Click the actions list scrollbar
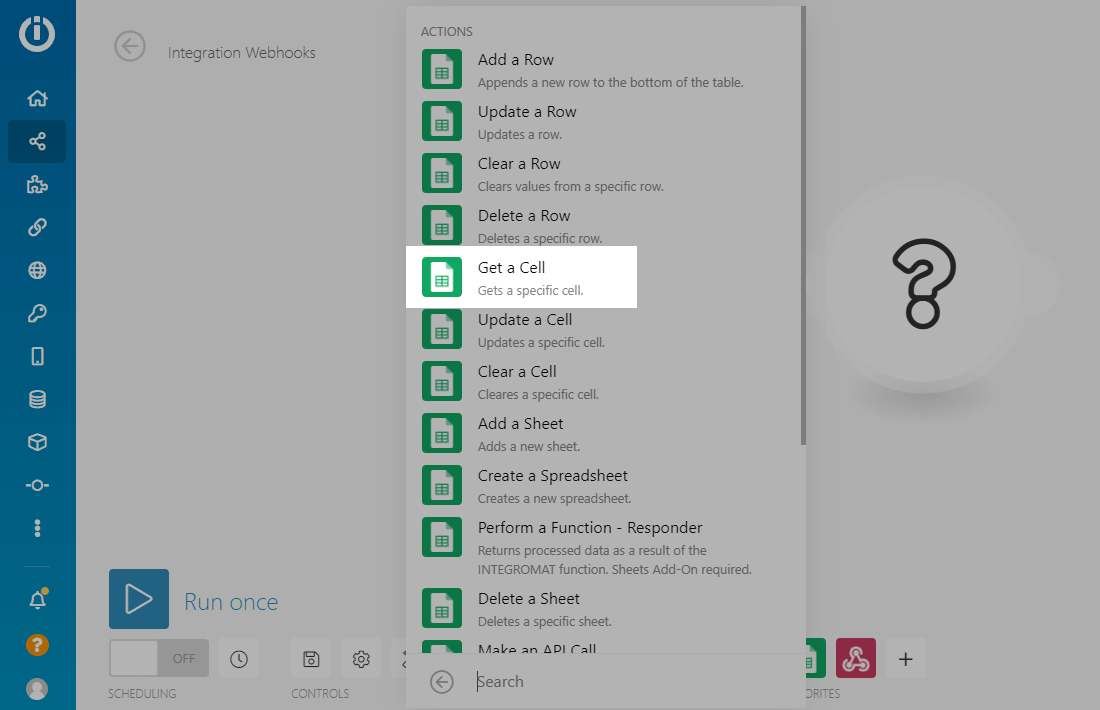1100x710 pixels. point(803,226)
